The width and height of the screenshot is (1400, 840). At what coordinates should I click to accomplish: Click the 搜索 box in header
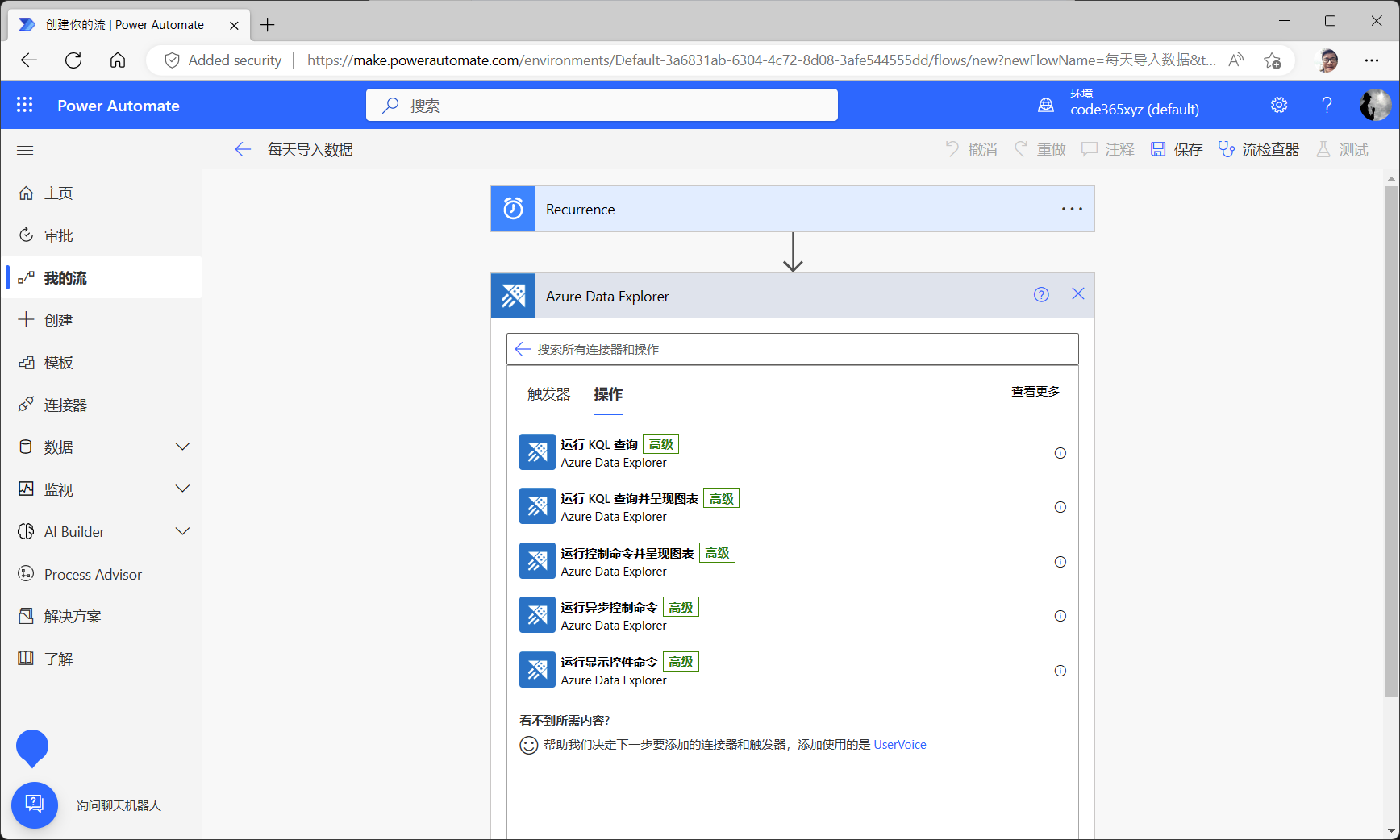[x=602, y=105]
